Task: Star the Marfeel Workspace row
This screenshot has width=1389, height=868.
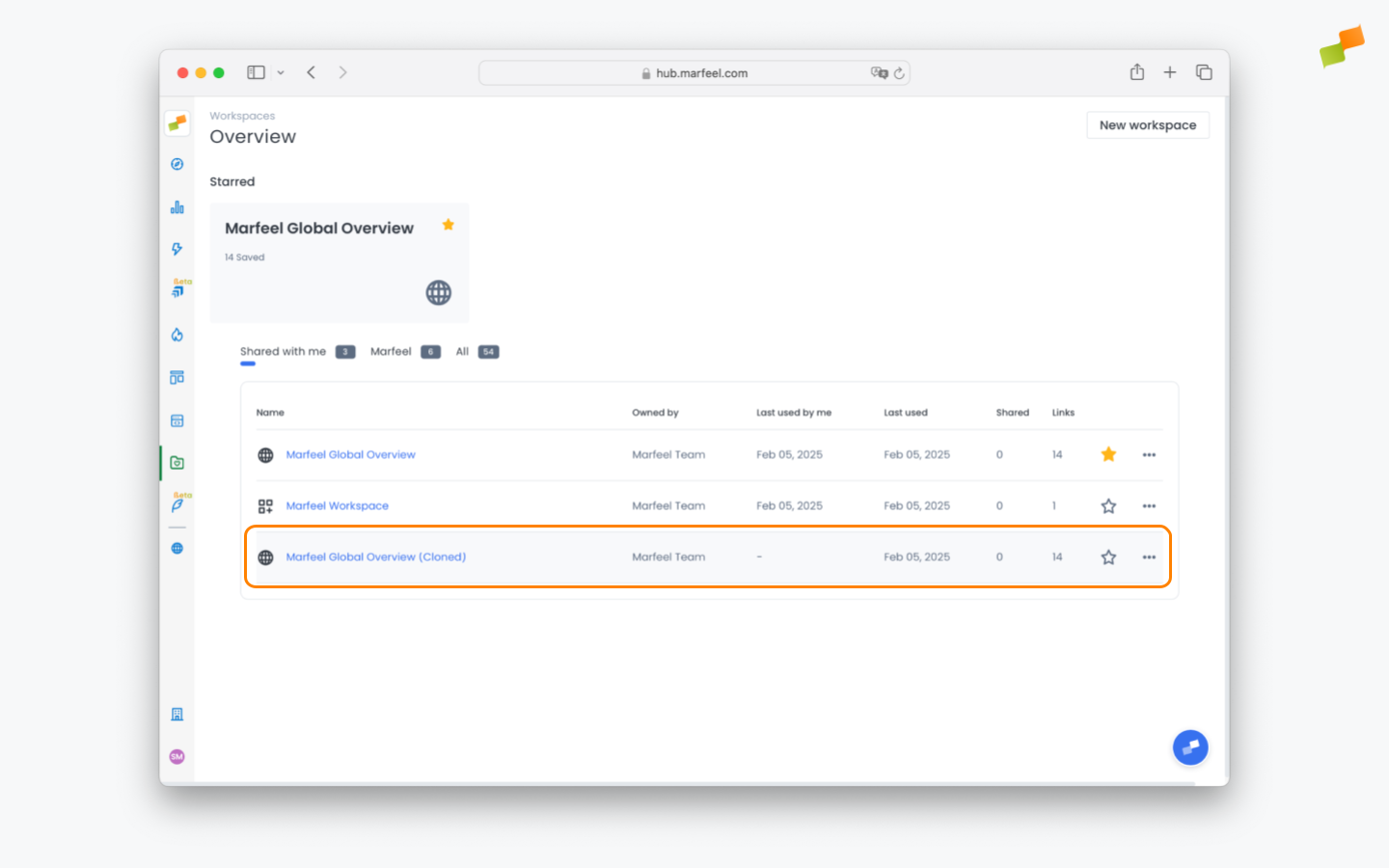Action: [1108, 506]
